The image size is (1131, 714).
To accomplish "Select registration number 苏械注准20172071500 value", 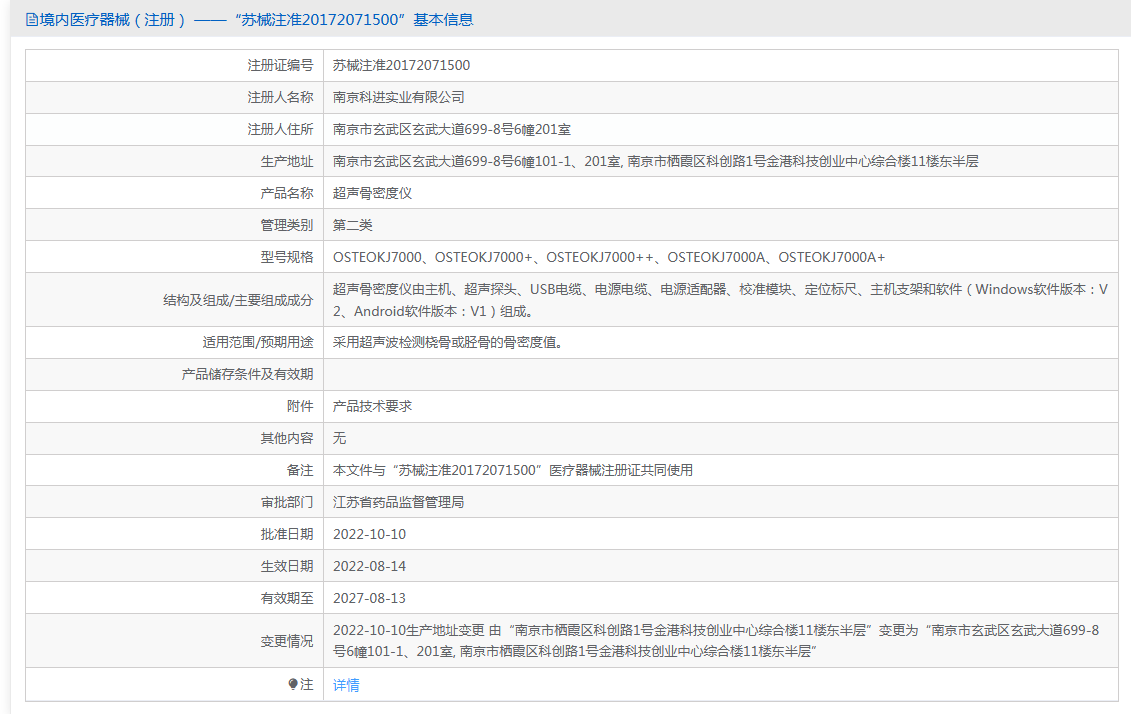I will tap(401, 66).
